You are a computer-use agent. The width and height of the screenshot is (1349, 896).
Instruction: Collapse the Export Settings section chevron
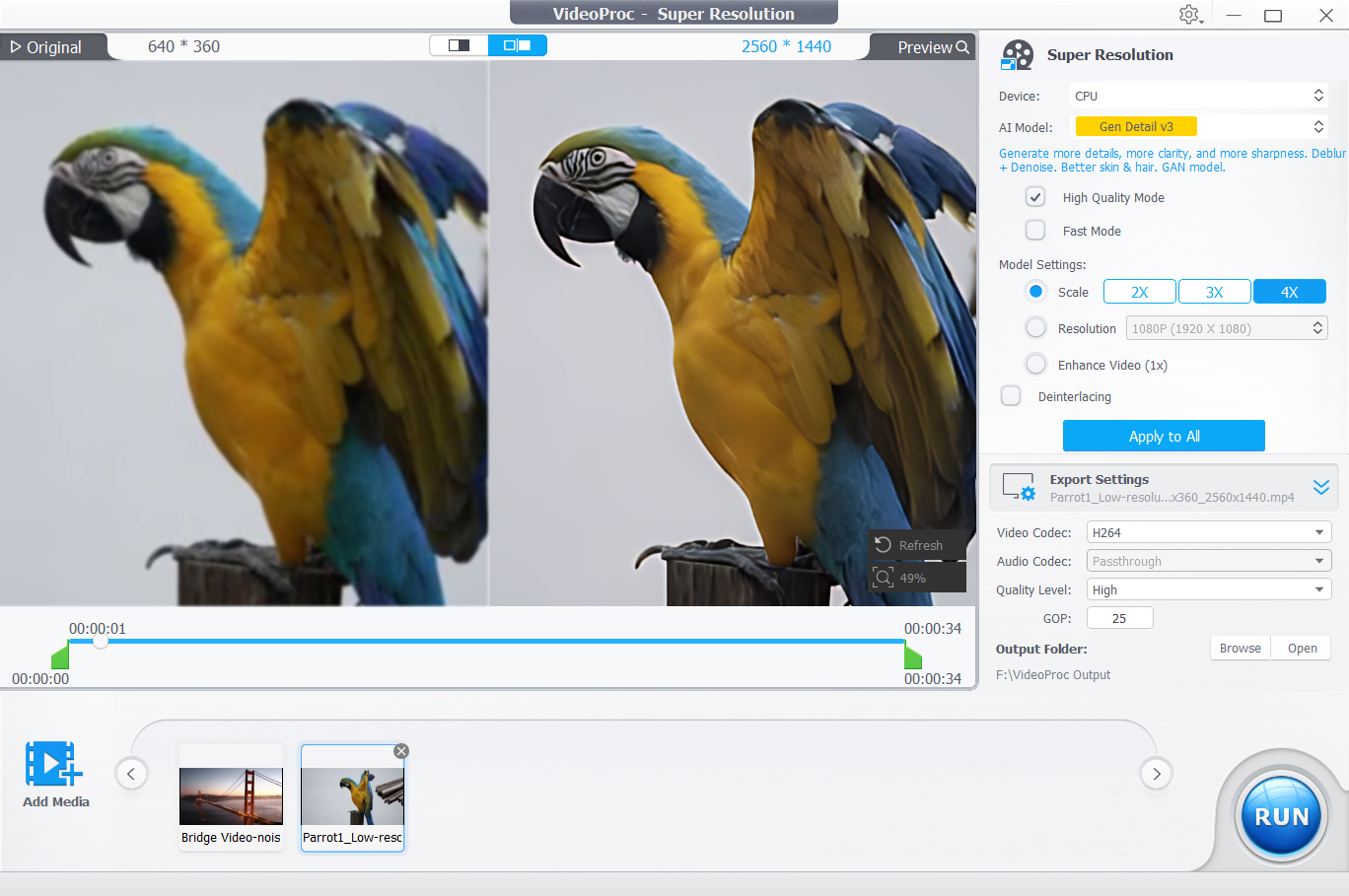(x=1321, y=487)
